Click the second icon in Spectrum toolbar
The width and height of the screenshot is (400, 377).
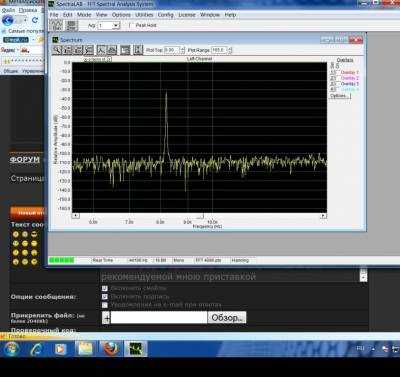click(x=68, y=50)
